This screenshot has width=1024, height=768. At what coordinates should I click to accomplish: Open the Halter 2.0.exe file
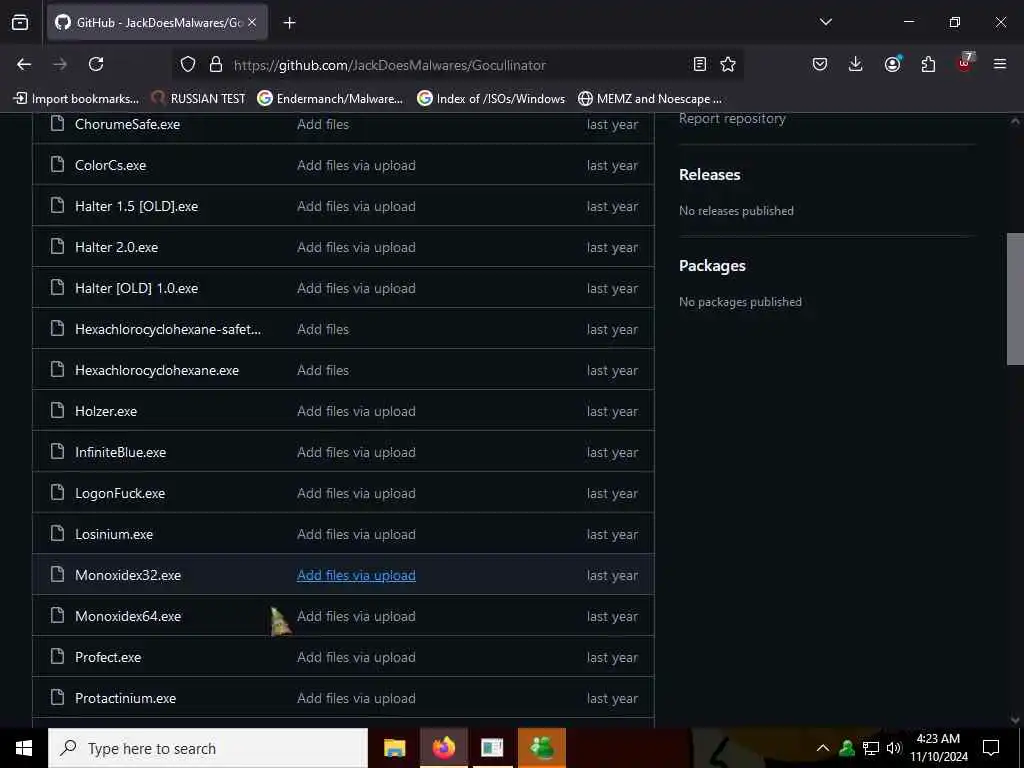point(116,248)
